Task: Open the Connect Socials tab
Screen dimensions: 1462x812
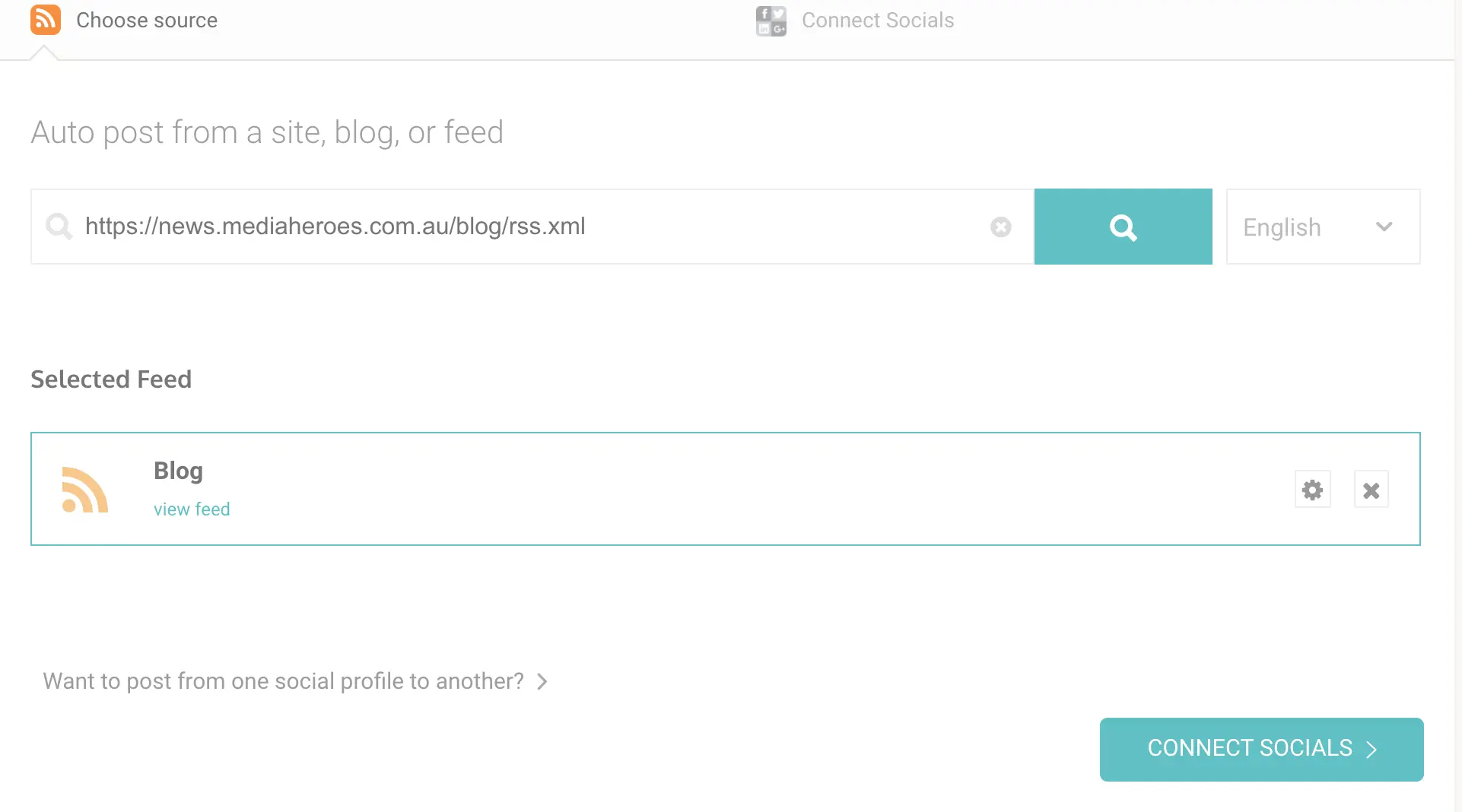Action: tap(877, 21)
